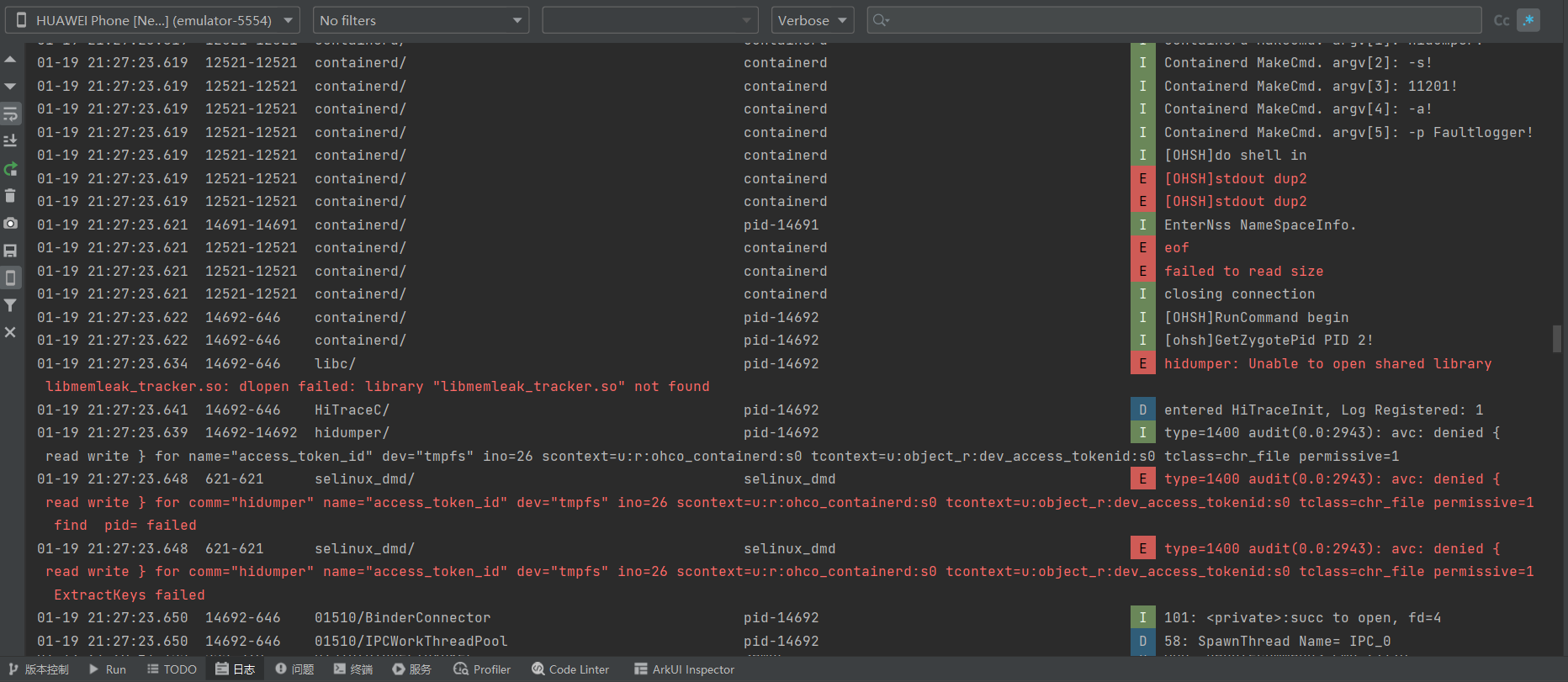Screen dimensions: 1568x682
Task: Open the Profiler tool window
Action: (482, 669)
